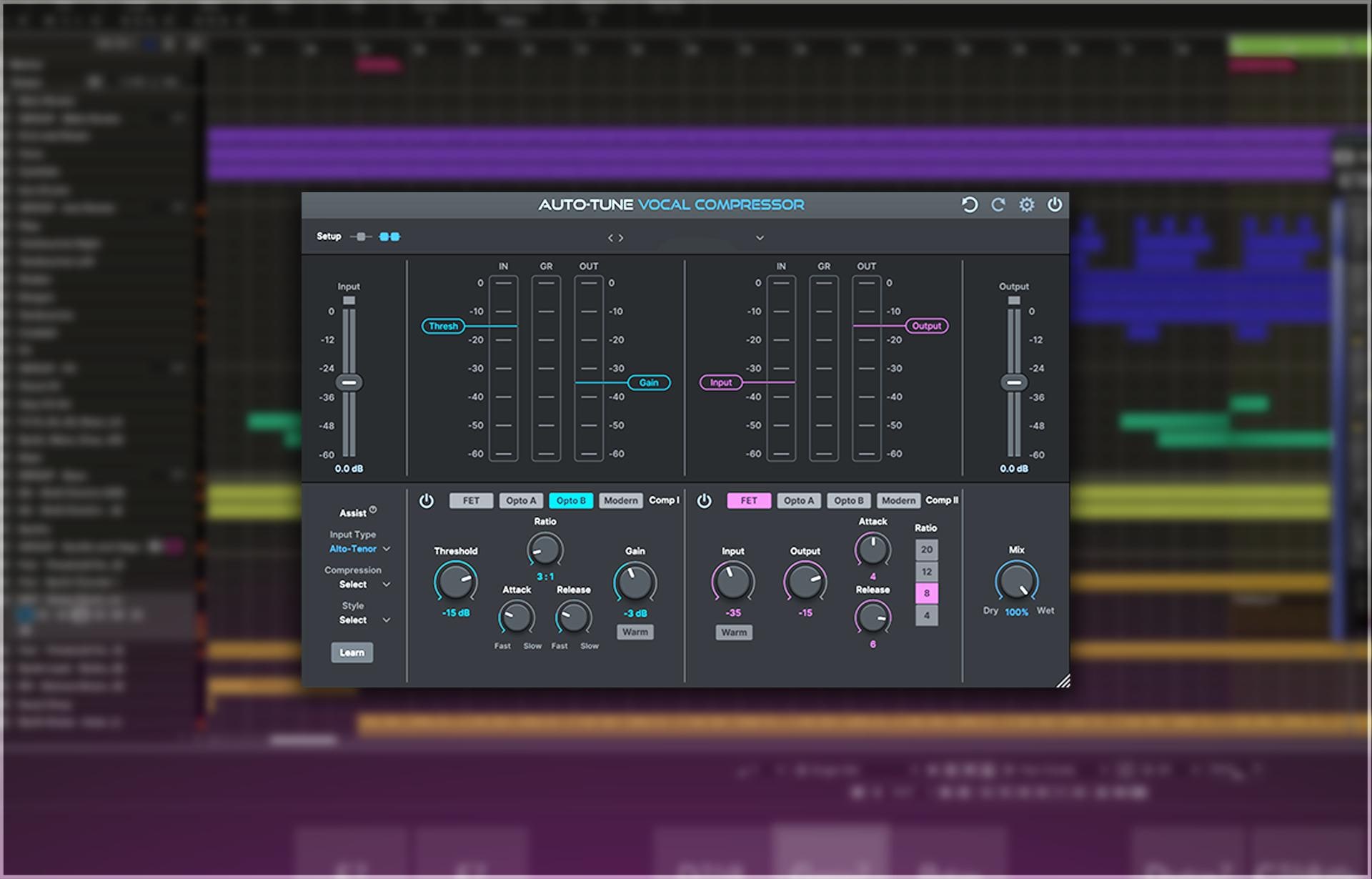The height and width of the screenshot is (879, 1372).
Task: Click the Ratio knob in Comp I
Action: (545, 550)
